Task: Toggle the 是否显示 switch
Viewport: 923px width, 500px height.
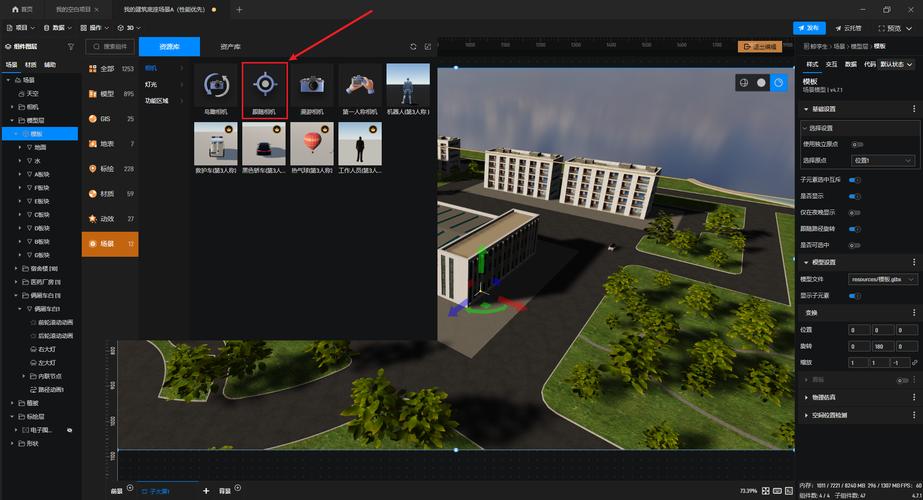Action: pyautogui.click(x=855, y=196)
